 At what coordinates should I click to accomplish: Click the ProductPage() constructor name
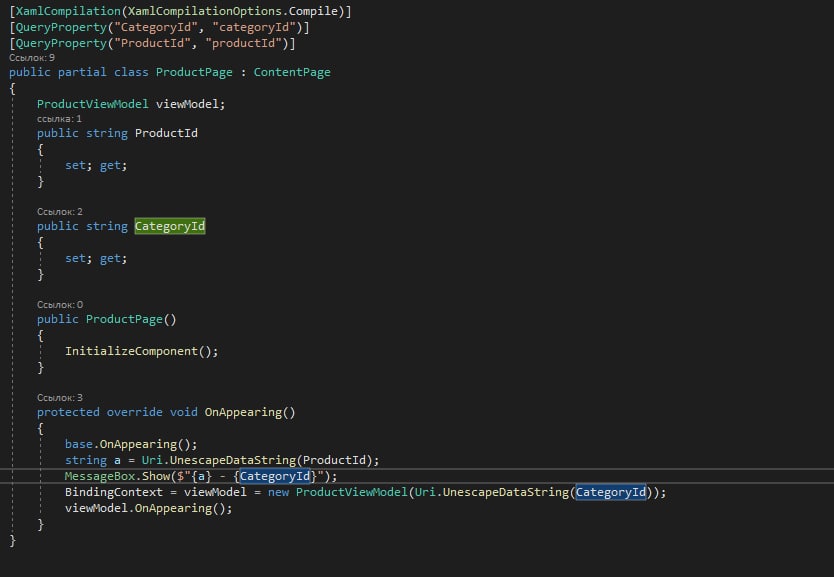click(124, 319)
